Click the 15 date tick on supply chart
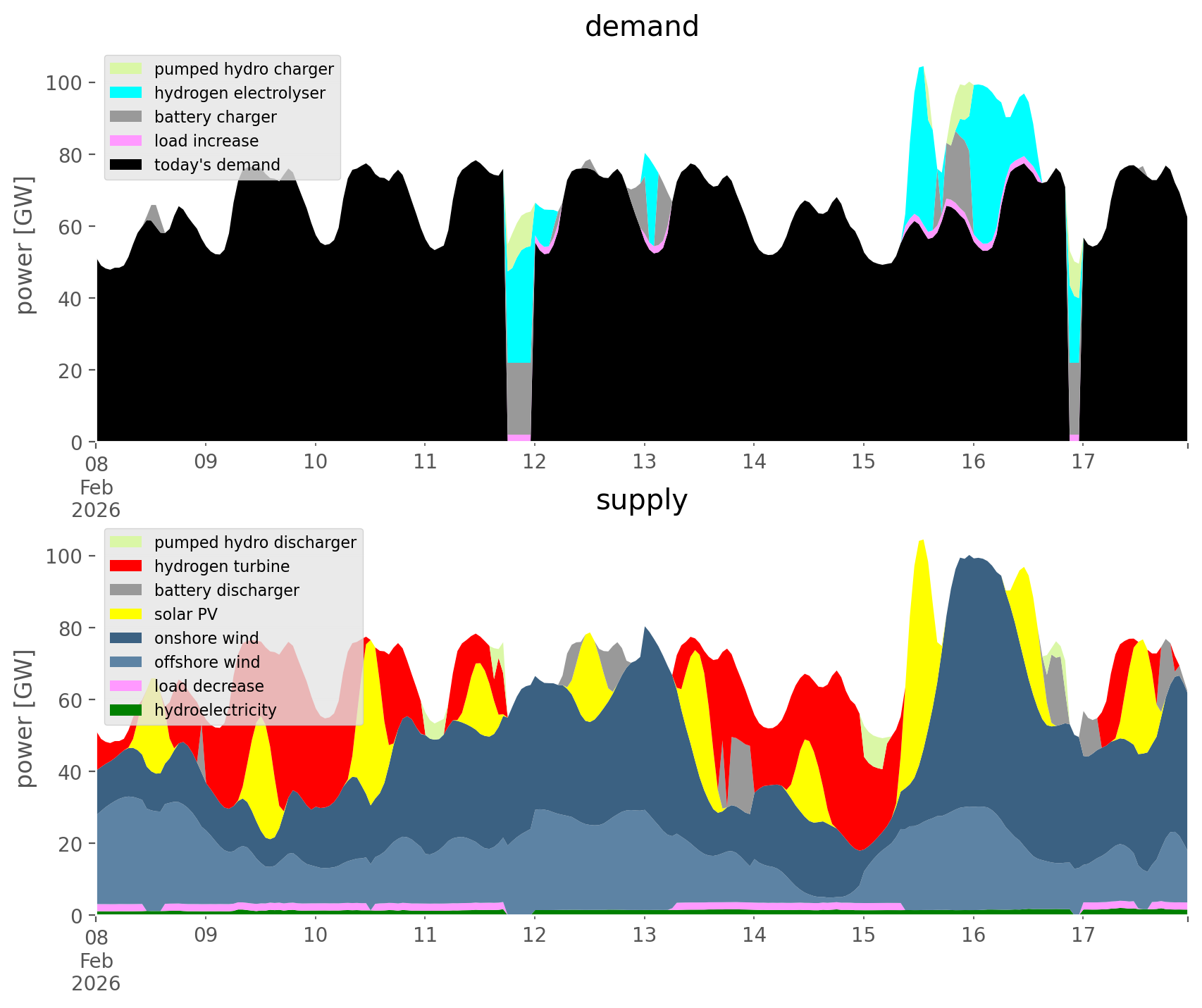Viewport: 1202px width, 1008px height. [863, 935]
